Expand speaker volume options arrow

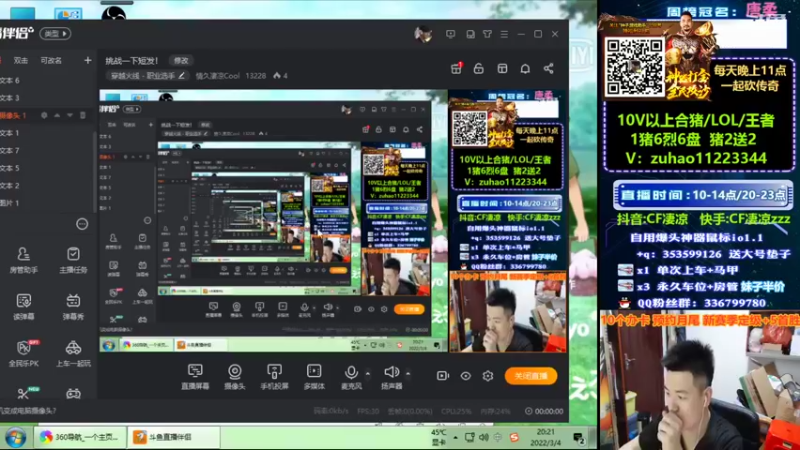(x=408, y=374)
